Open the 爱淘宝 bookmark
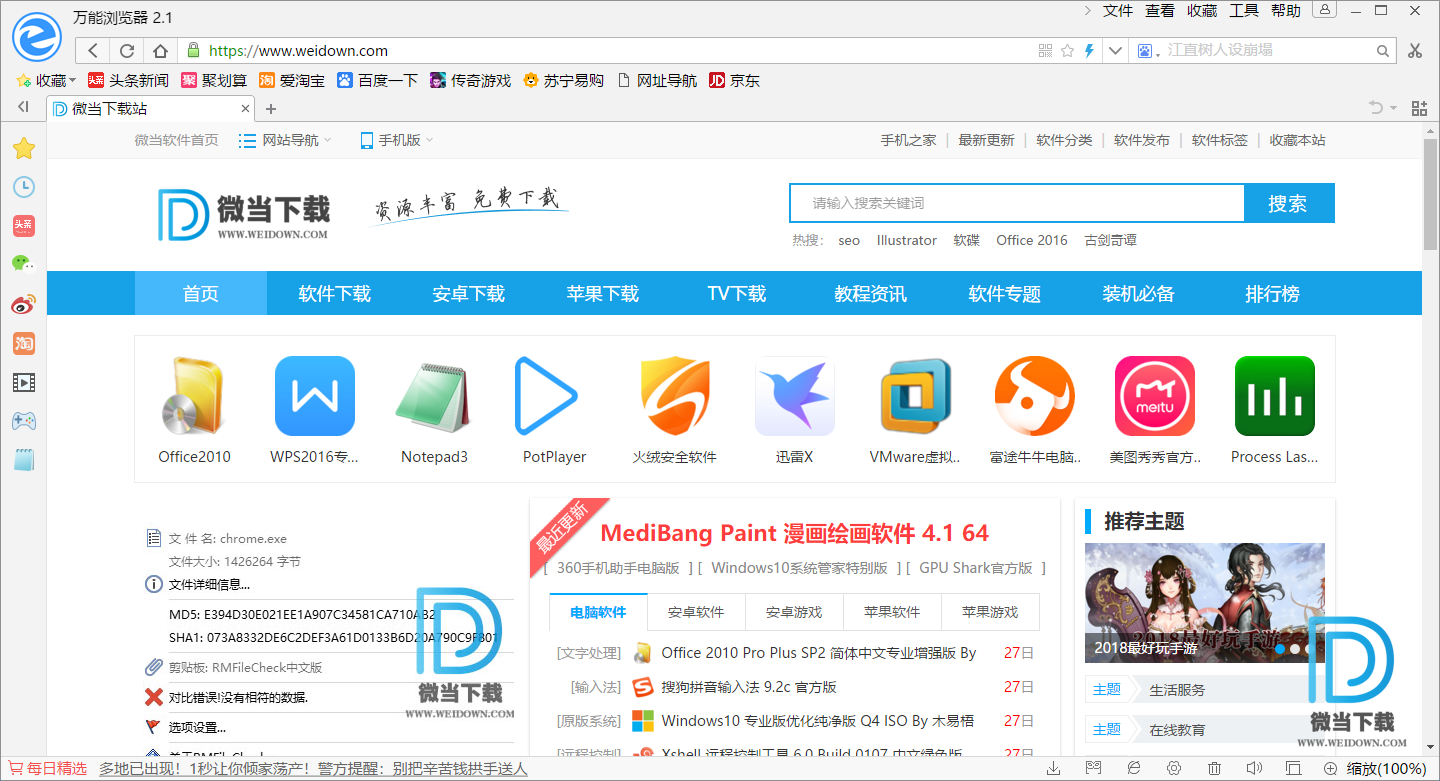This screenshot has height=781, width=1440. (291, 80)
